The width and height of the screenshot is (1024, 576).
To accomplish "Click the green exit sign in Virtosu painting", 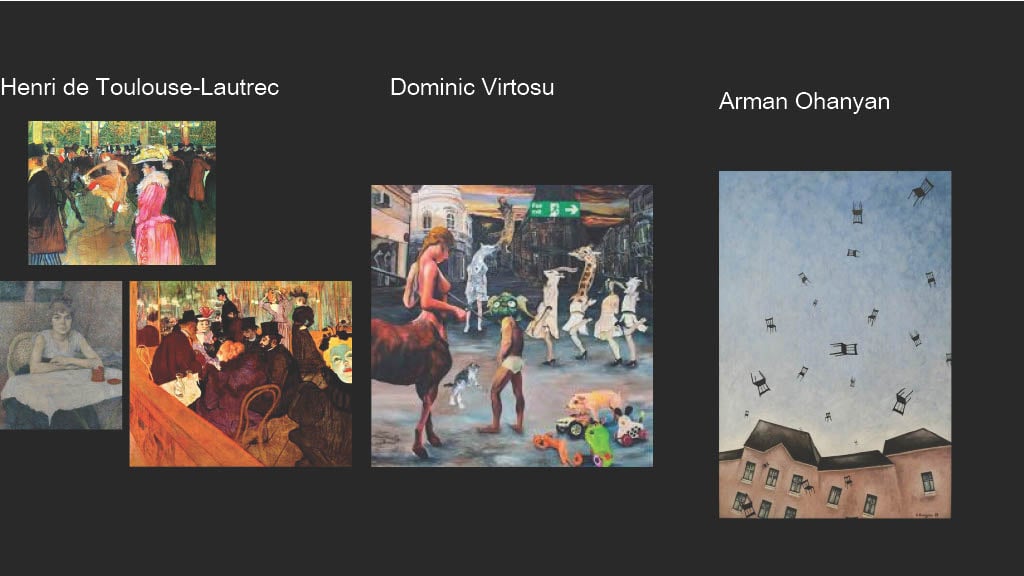I will tap(554, 209).
